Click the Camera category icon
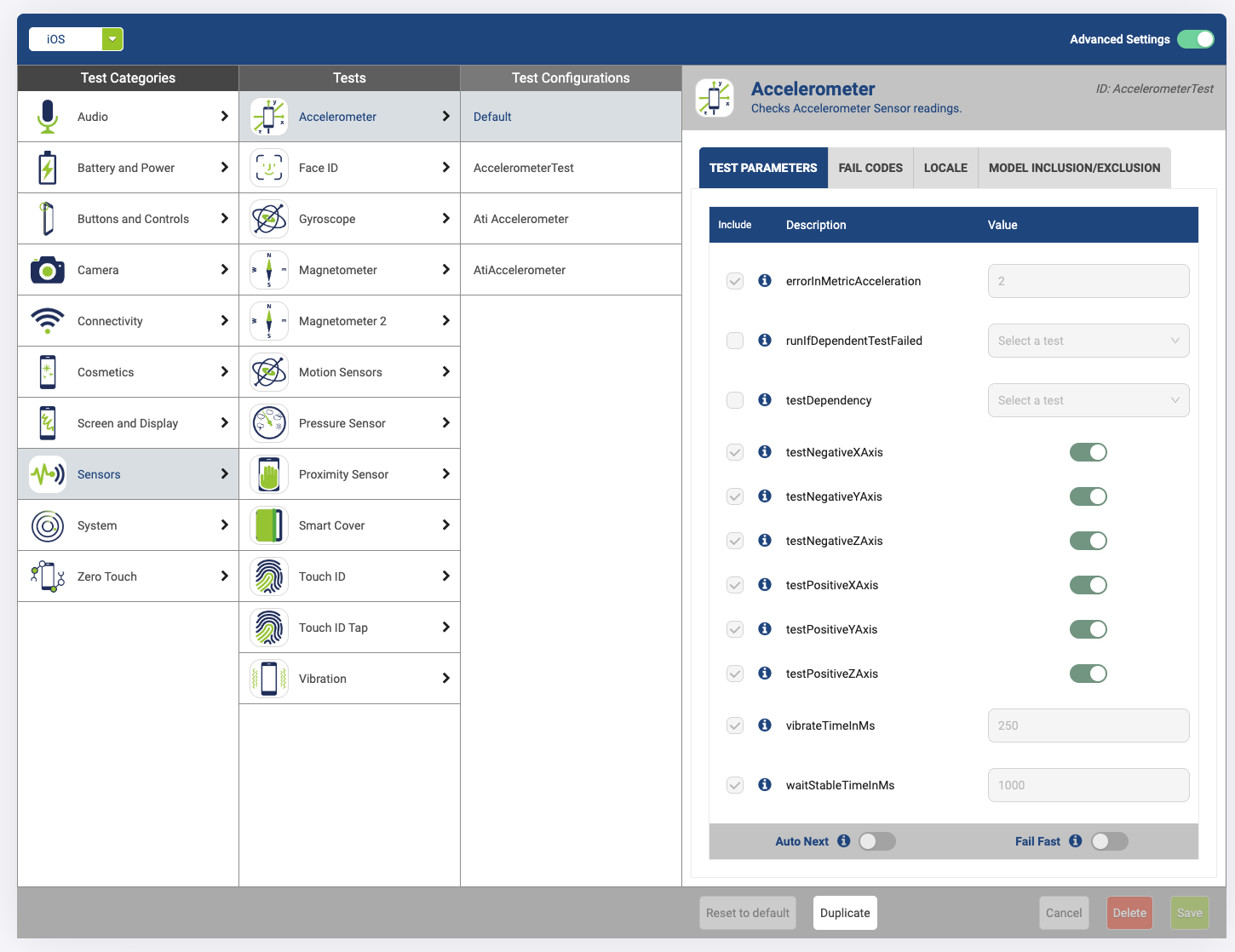The height and width of the screenshot is (952, 1235). pos(48,270)
